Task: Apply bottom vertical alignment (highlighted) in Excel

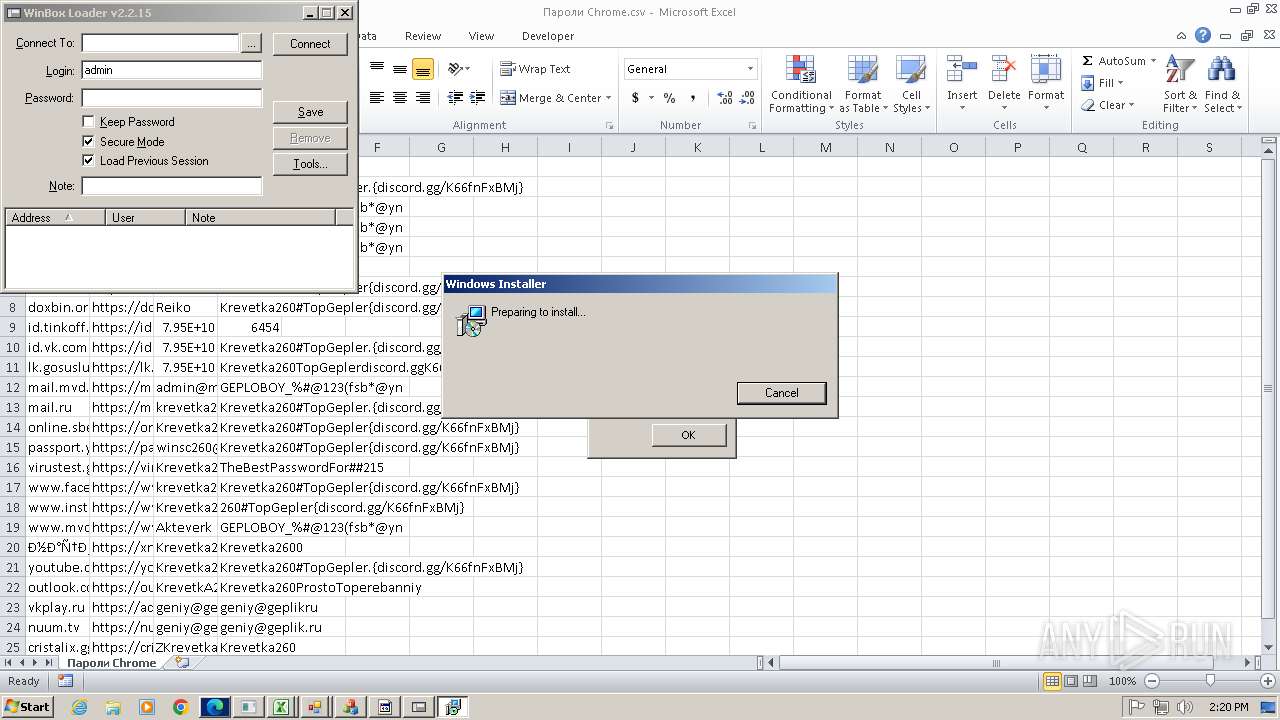Action: (x=423, y=69)
